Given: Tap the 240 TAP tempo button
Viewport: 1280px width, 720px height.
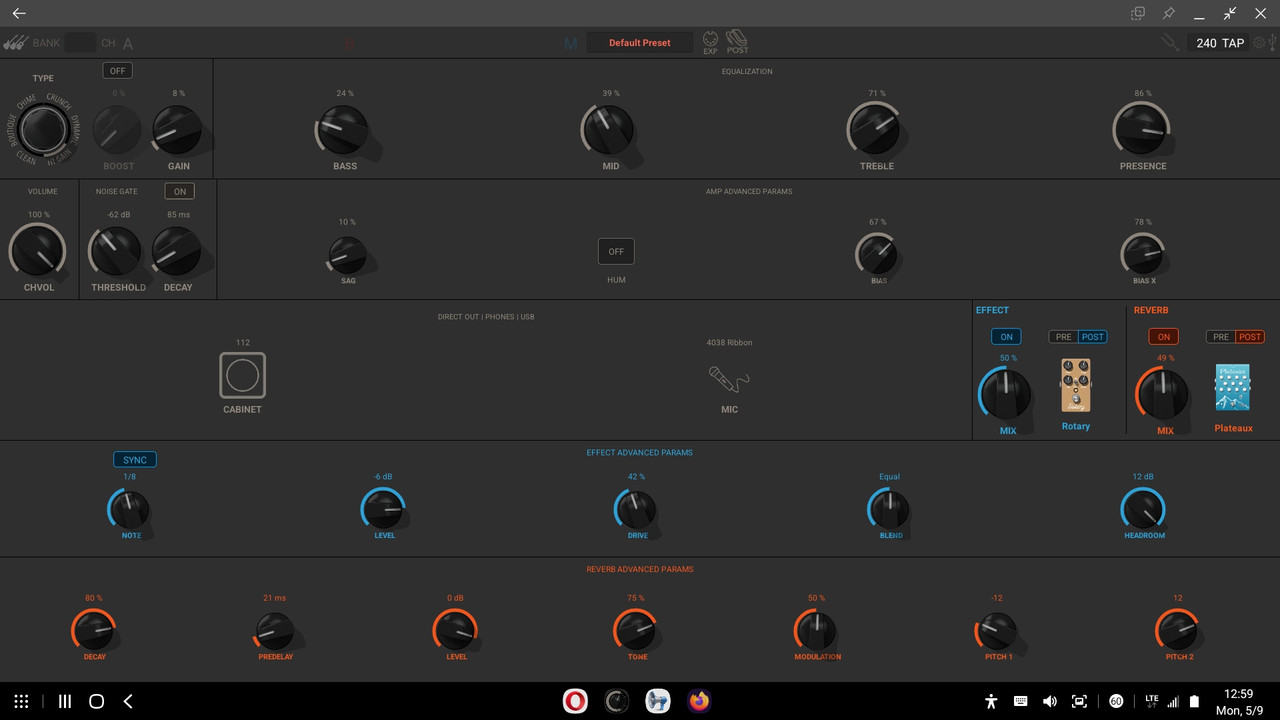Looking at the screenshot, I should [1218, 43].
